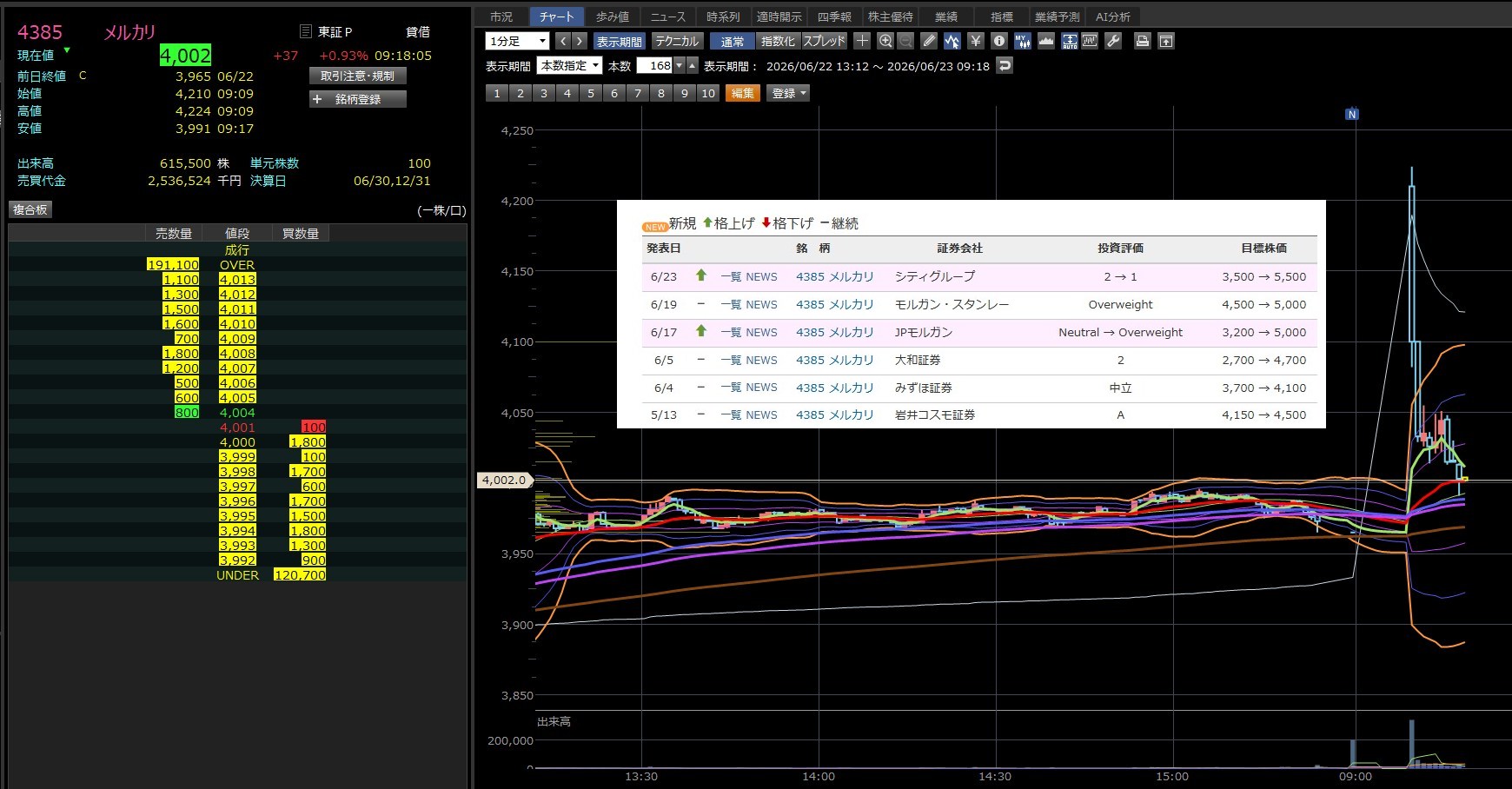Open the 本数指定 period type dropdown
This screenshot has height=789, width=1512.
pos(570,65)
